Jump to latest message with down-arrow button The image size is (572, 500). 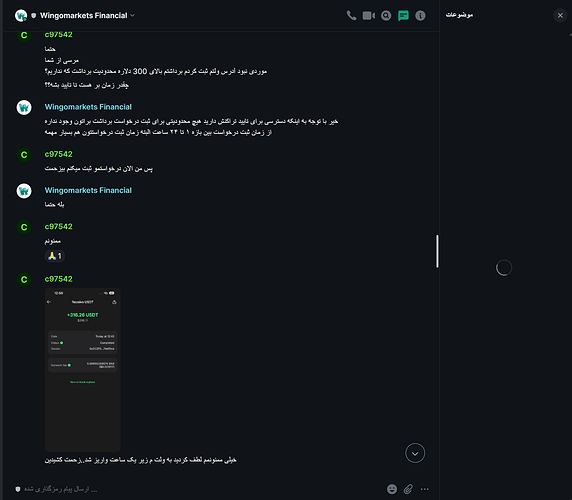415,453
